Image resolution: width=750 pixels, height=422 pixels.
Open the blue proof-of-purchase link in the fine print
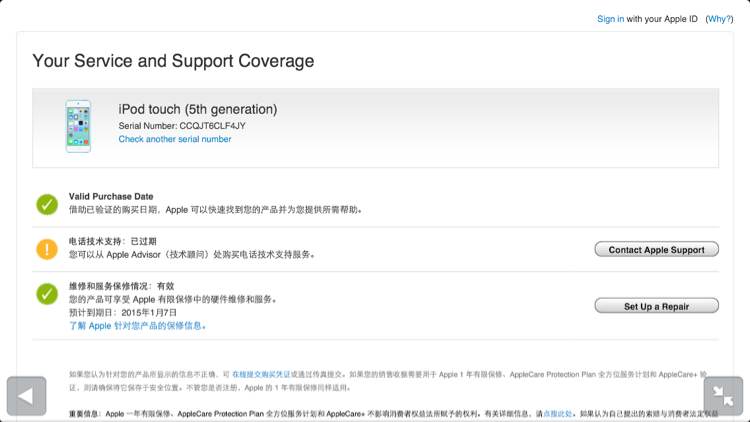click(261, 374)
